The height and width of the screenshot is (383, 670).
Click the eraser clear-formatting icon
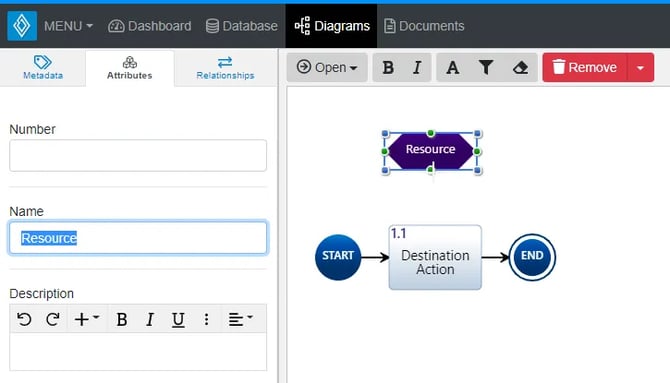coord(520,68)
